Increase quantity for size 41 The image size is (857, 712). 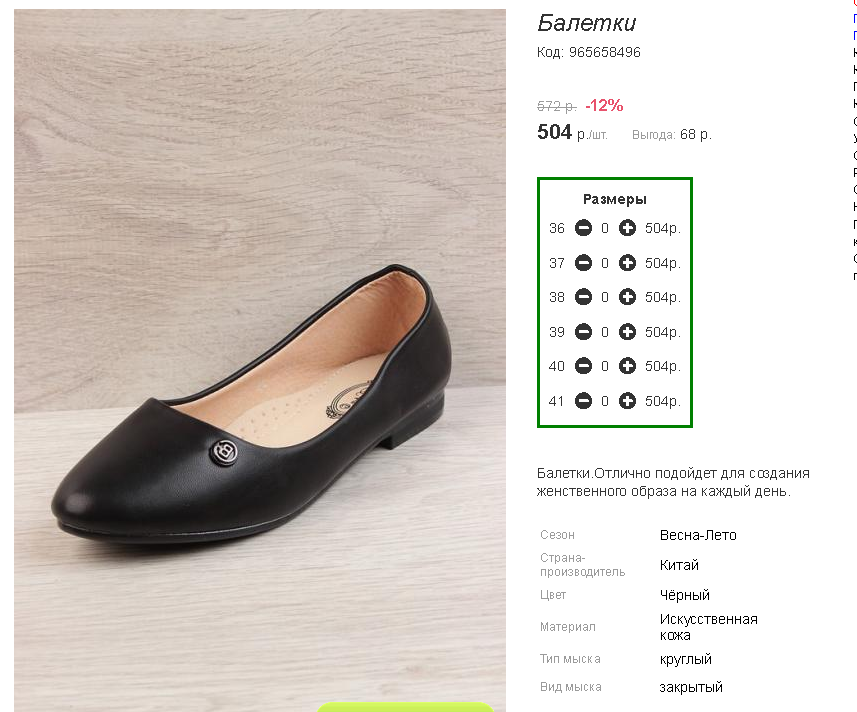click(x=627, y=401)
